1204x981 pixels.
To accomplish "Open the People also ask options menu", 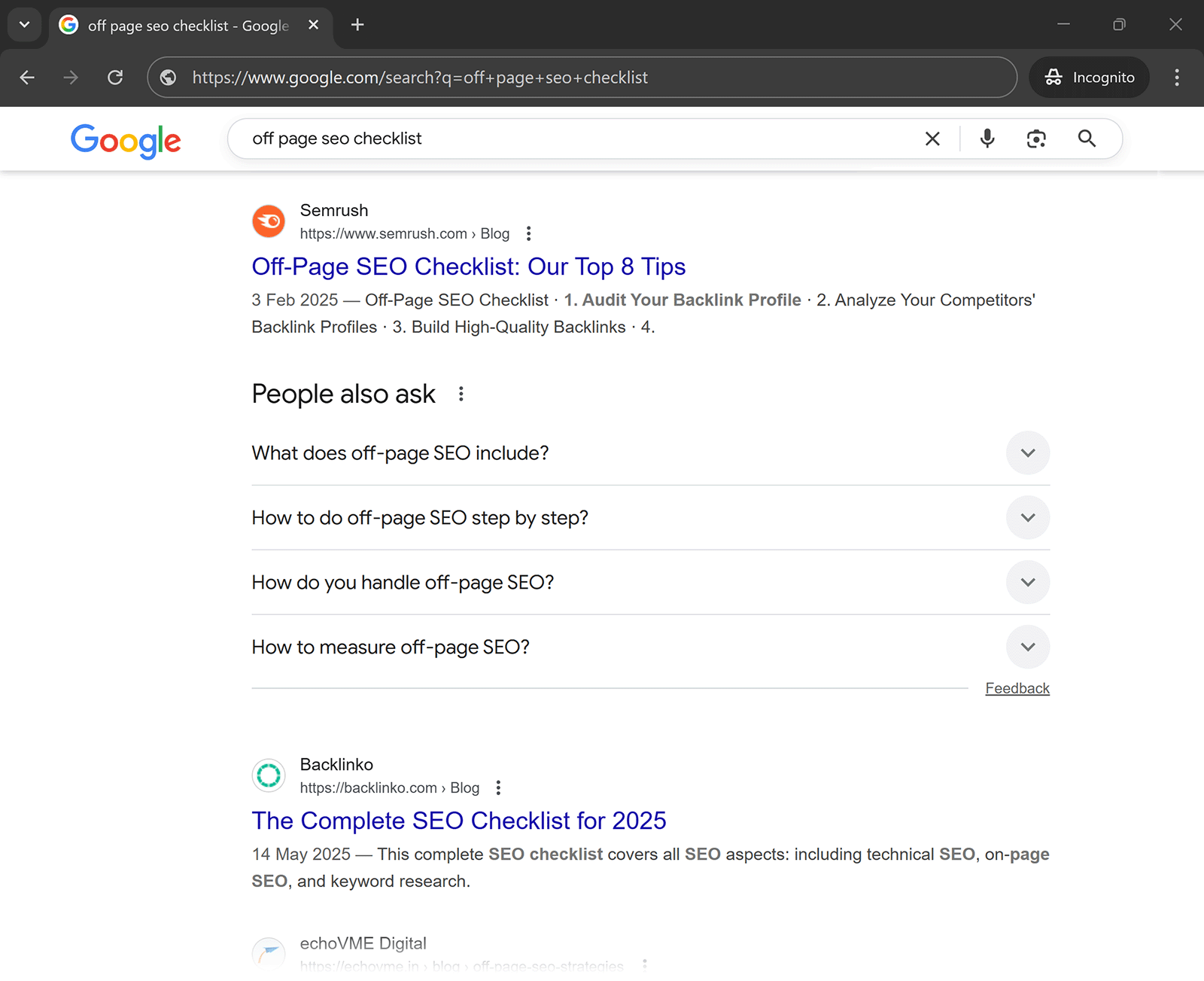I will click(x=461, y=394).
